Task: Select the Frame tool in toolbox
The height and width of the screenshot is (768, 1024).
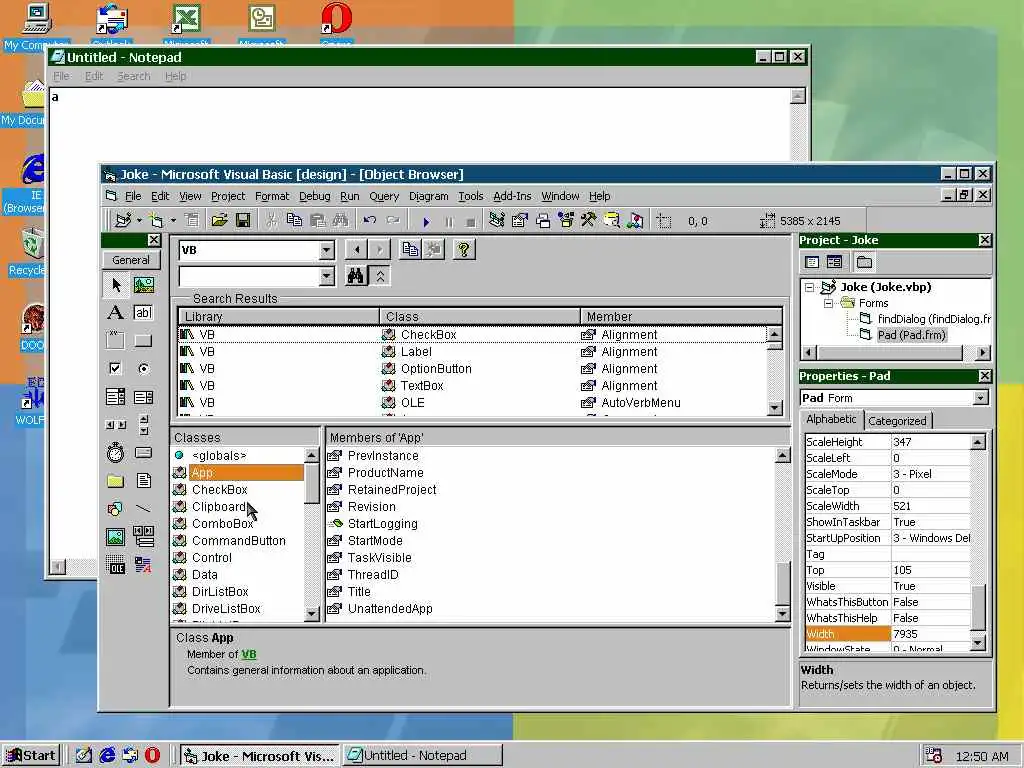Action: [116, 340]
